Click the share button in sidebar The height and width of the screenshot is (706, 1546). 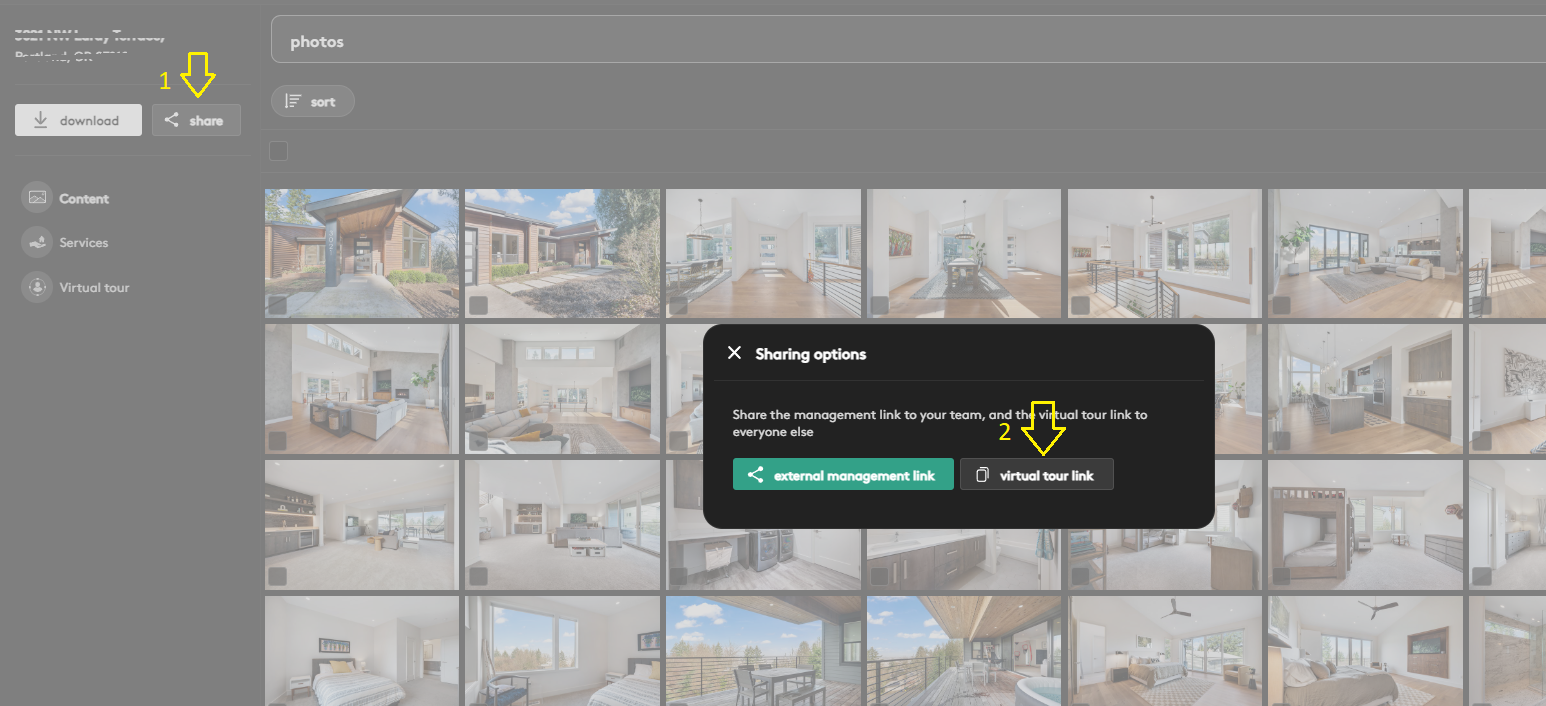pyautogui.click(x=196, y=120)
